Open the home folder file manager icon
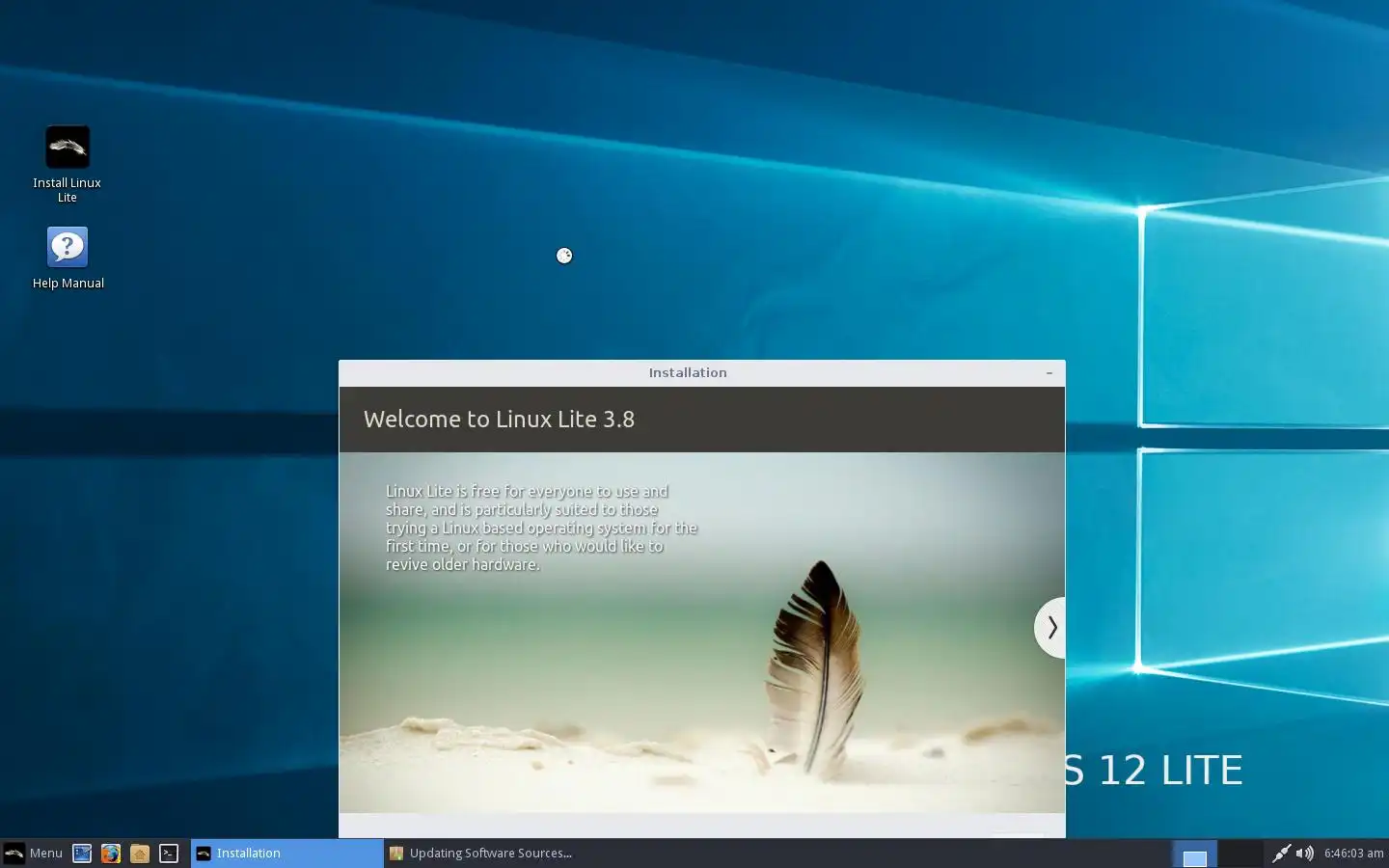The height and width of the screenshot is (868, 1389). 140,853
